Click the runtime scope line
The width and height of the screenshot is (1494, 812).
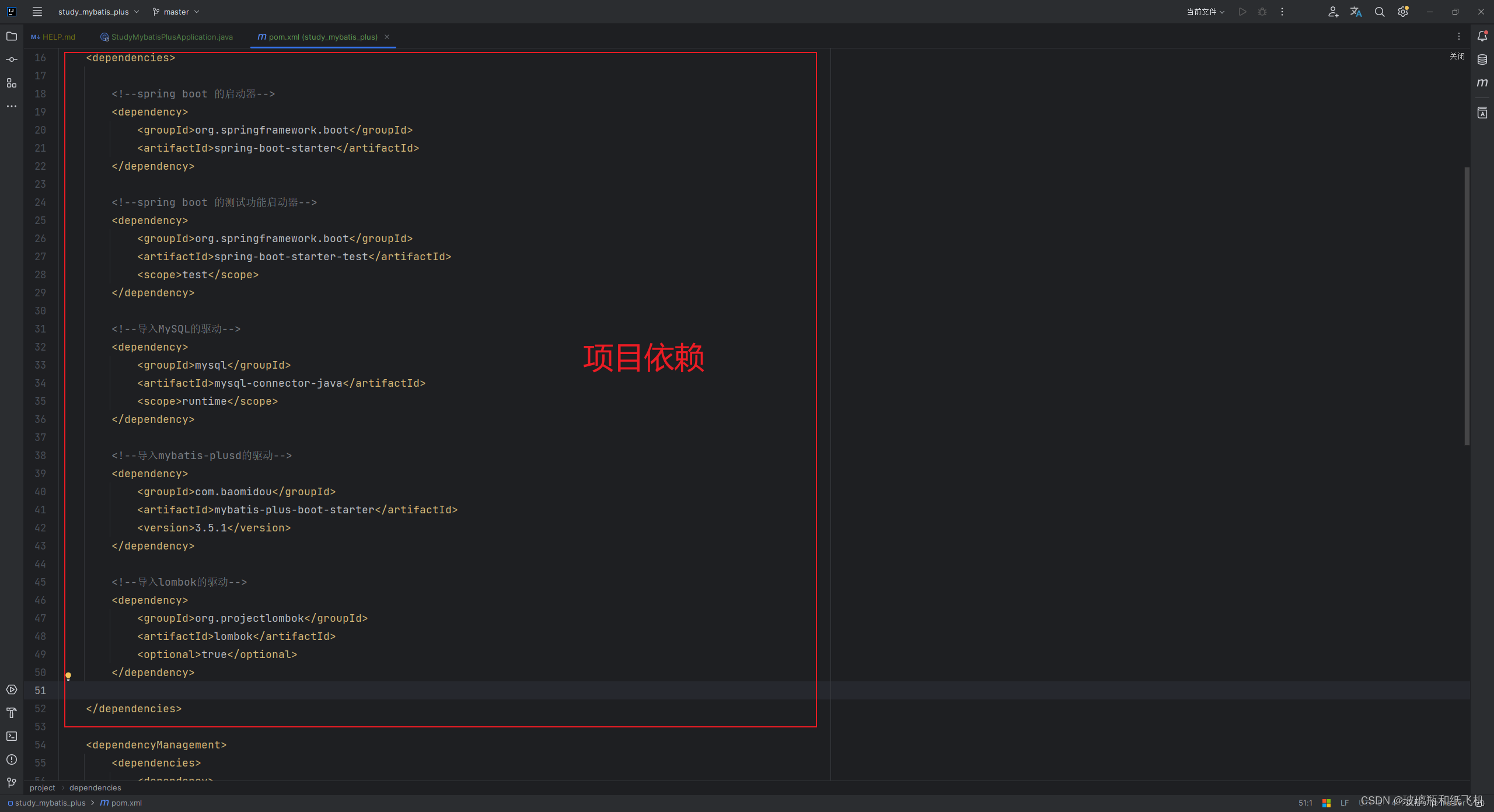click(207, 401)
